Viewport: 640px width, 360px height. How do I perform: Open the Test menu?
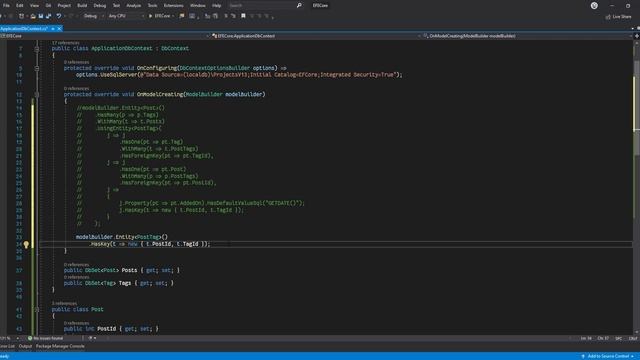point(116,6)
